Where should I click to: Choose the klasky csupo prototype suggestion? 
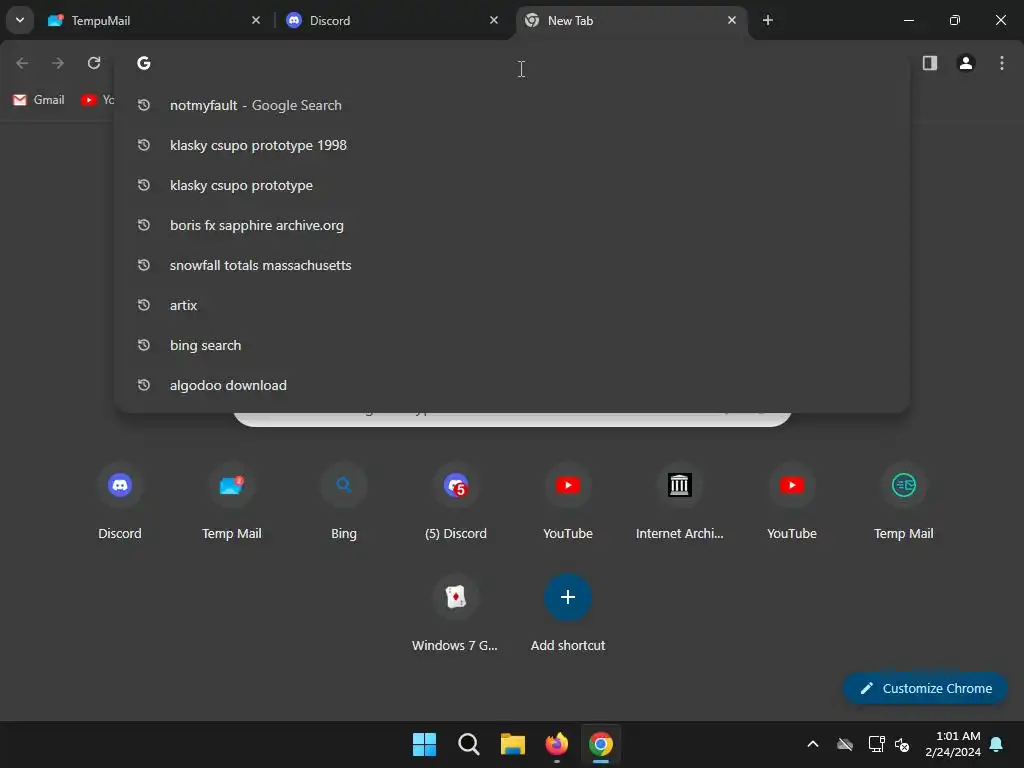pyautogui.click(x=512, y=185)
